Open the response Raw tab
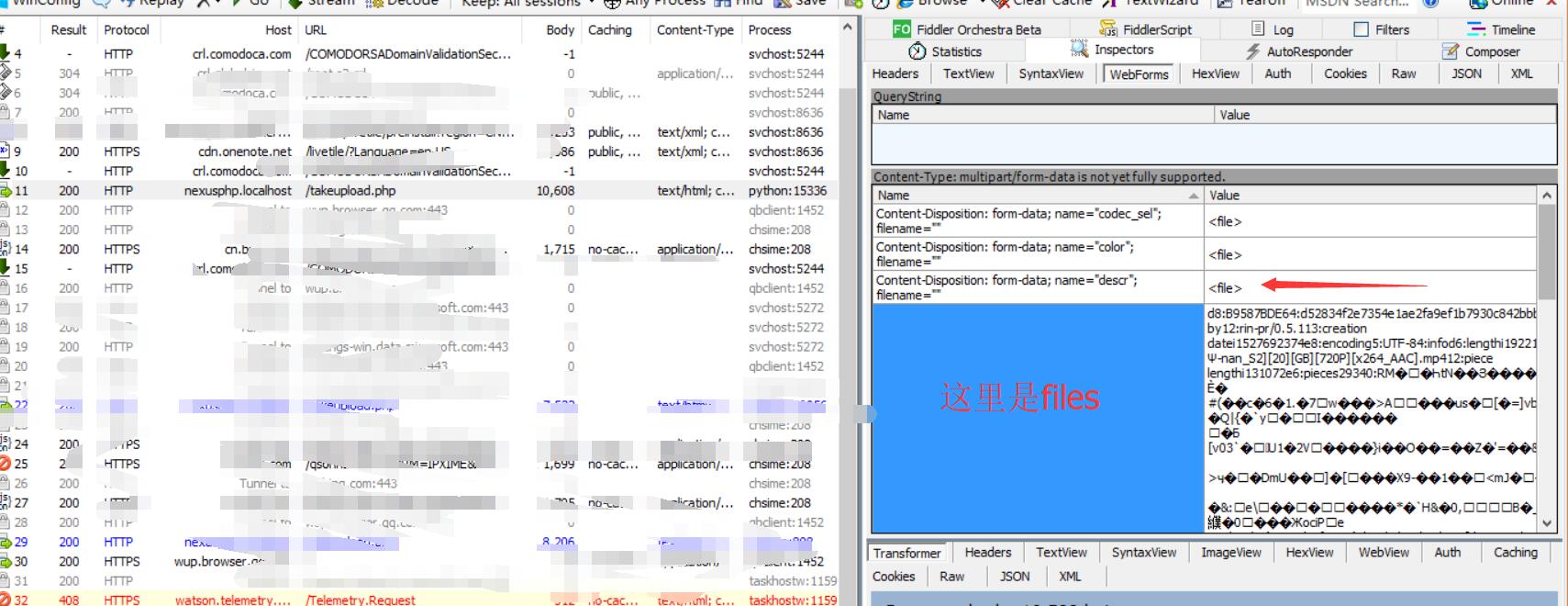Screen dimensions: 1568x606 [951, 577]
